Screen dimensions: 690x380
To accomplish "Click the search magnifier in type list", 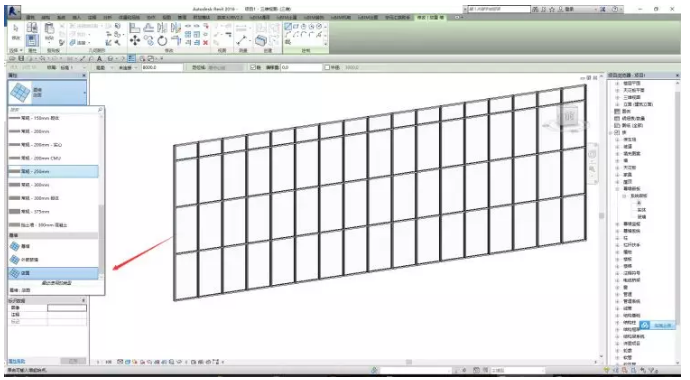I will point(100,110).
